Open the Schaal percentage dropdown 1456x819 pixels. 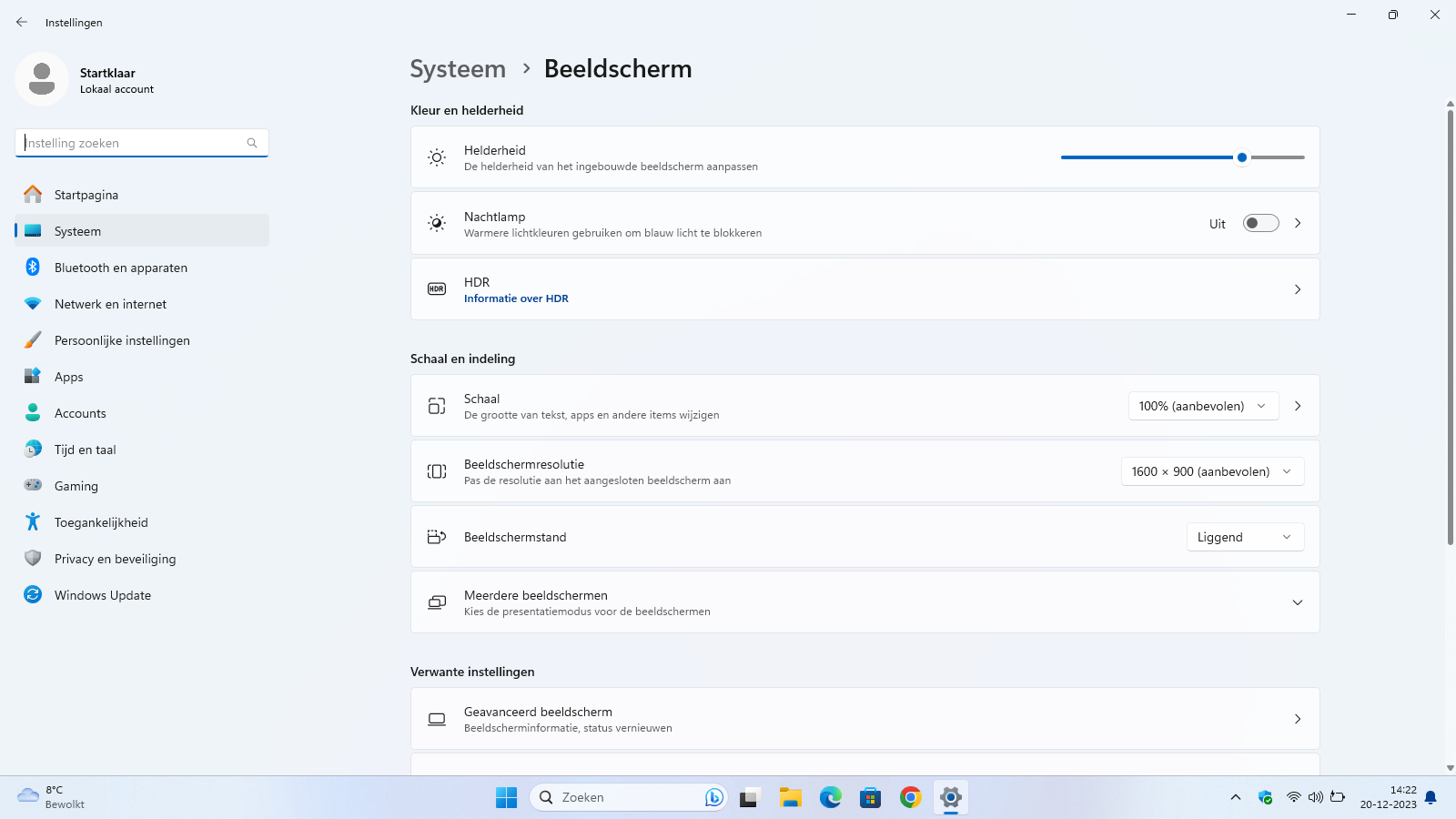[1202, 406]
